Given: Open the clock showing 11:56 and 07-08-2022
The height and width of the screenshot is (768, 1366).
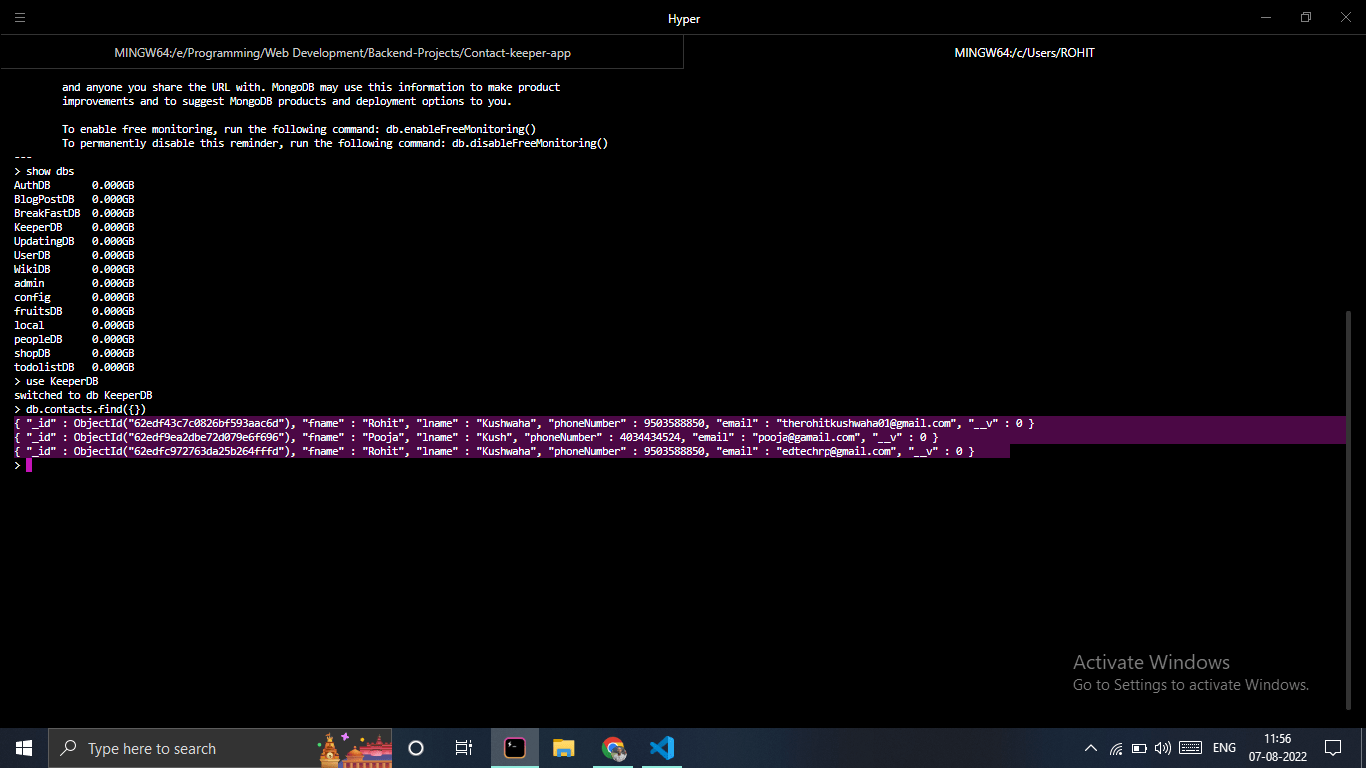Looking at the screenshot, I should (1277, 748).
